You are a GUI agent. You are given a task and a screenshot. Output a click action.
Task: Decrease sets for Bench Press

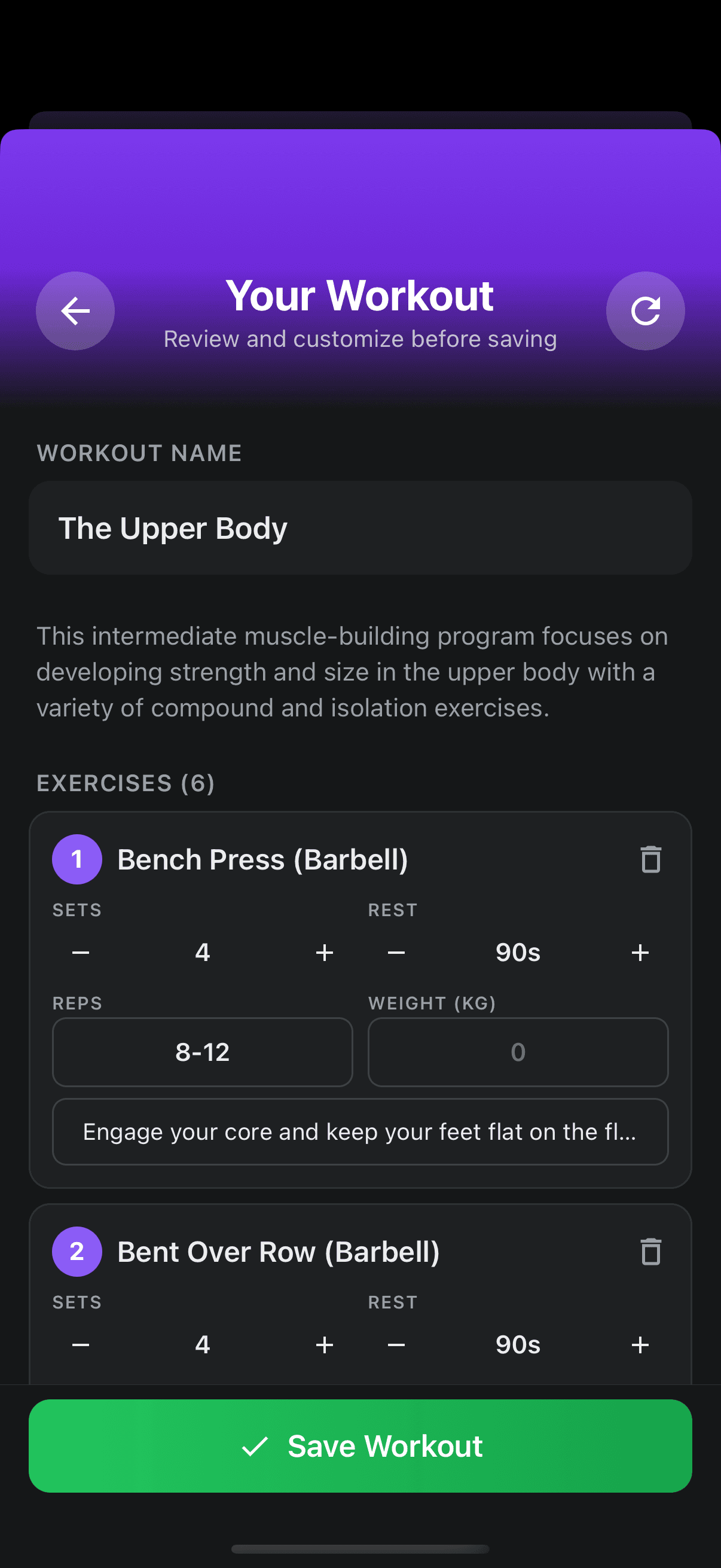pyautogui.click(x=80, y=952)
